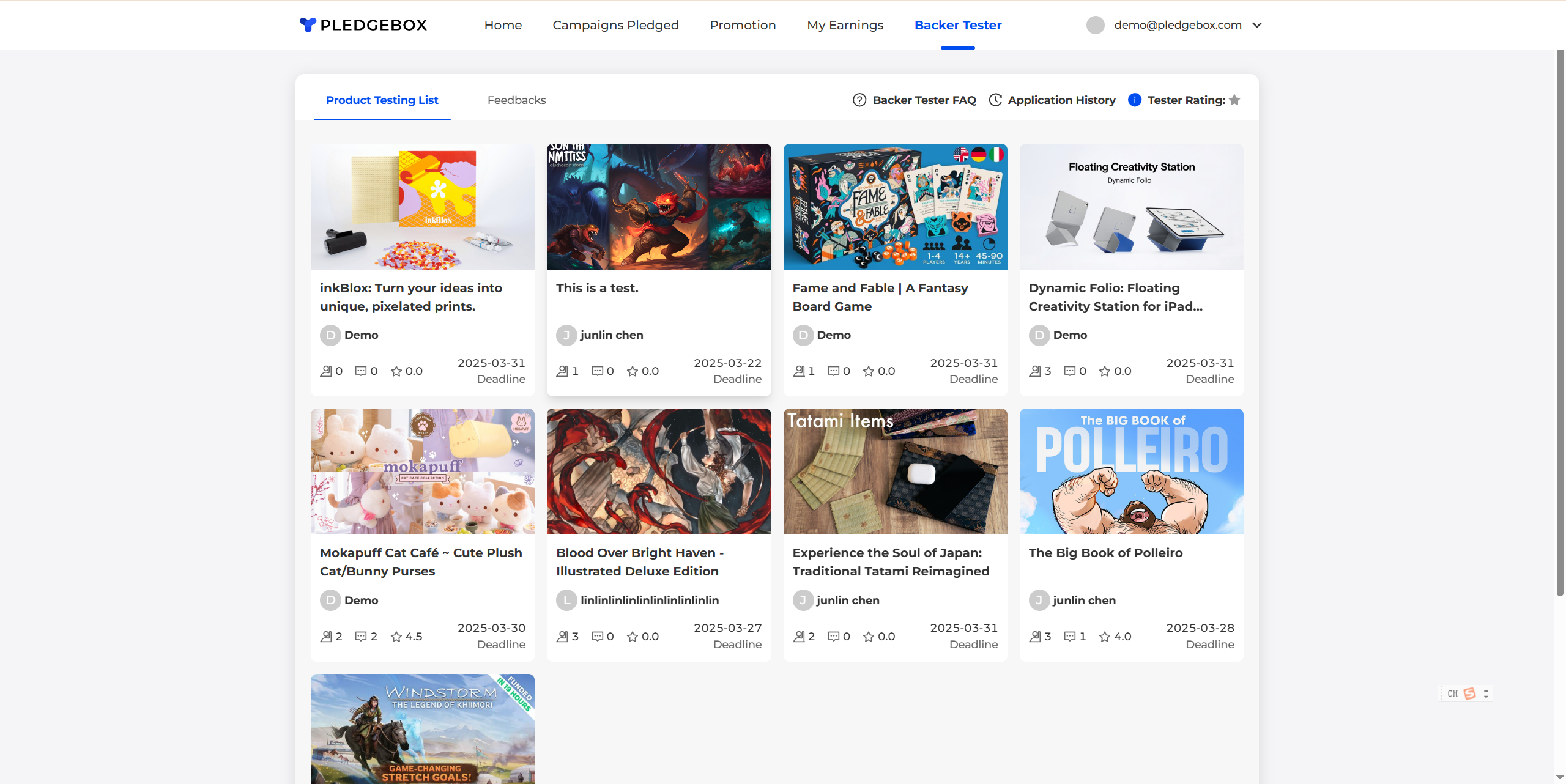Click demo@pledgebox.com account email
This screenshot has width=1566, height=784.
(x=1178, y=25)
